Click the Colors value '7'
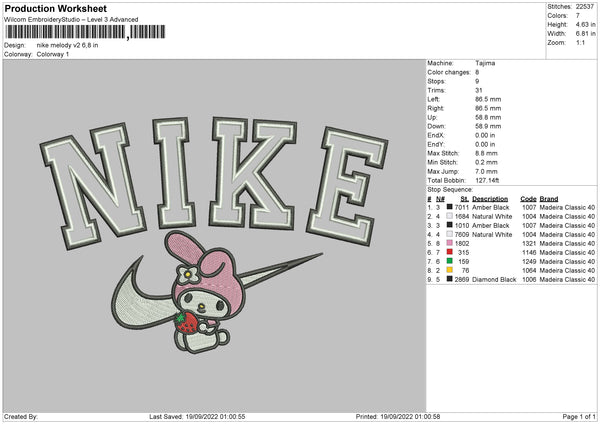Image resolution: width=600 pixels, height=424 pixels. click(578, 16)
